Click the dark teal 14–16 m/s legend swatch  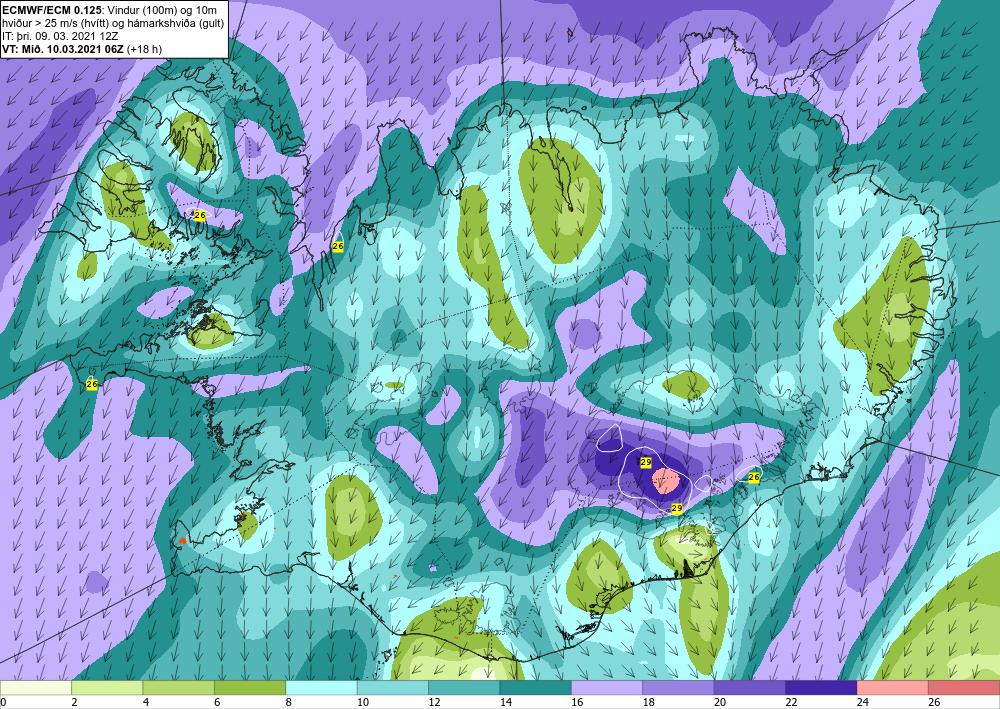(x=536, y=688)
